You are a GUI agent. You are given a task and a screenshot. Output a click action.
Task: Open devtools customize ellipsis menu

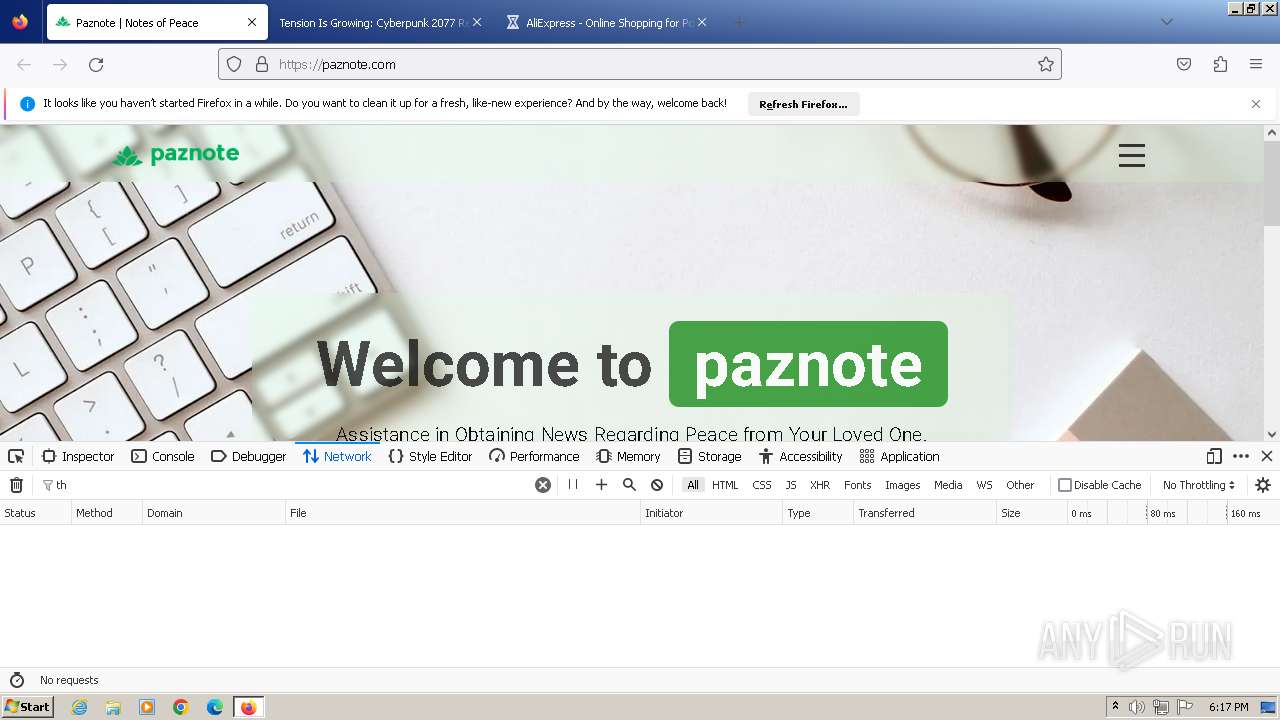(1241, 456)
